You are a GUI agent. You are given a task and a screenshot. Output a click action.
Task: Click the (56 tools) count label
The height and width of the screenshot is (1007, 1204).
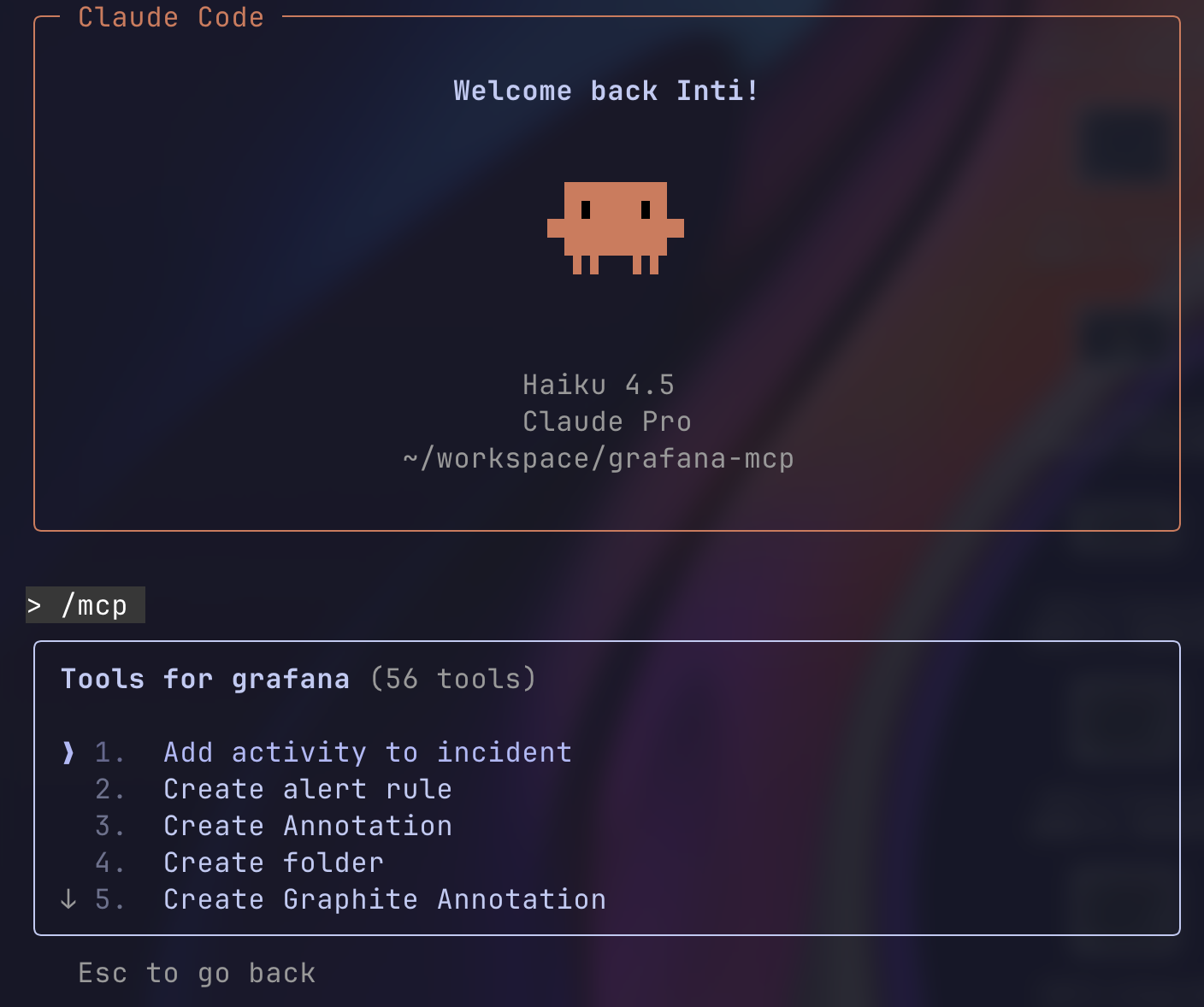click(x=453, y=679)
